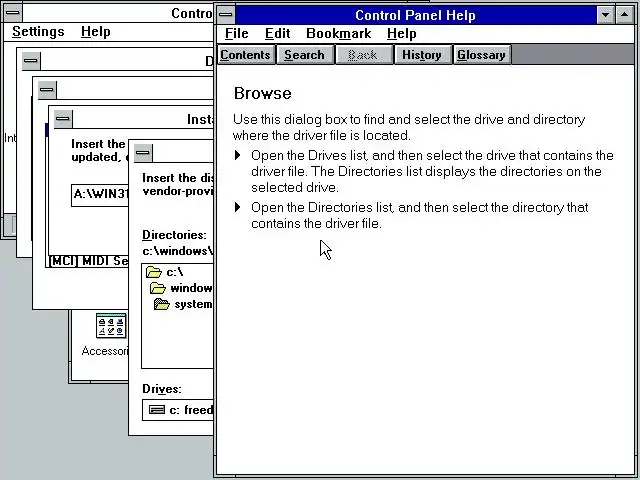Click the History button in Help toolbar
Image resolution: width=640 pixels, height=480 pixels.
(422, 55)
